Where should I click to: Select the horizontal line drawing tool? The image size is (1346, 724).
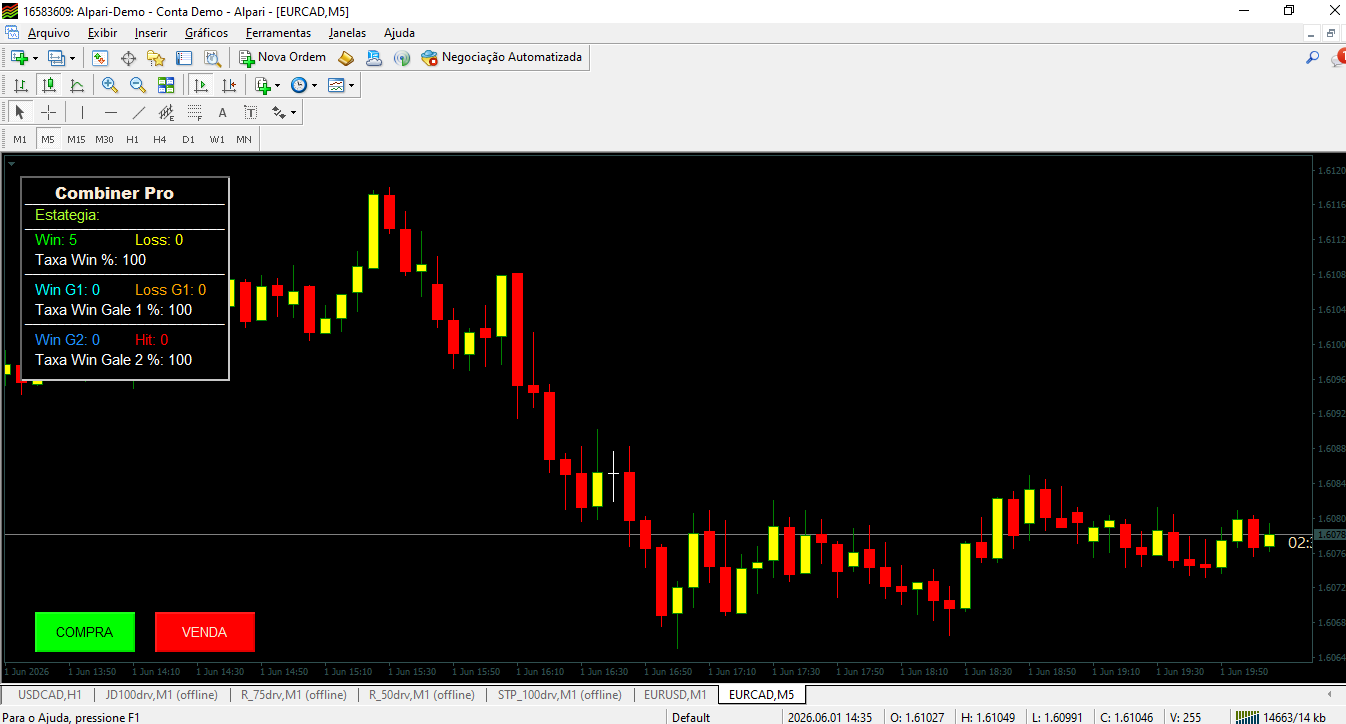(x=110, y=112)
